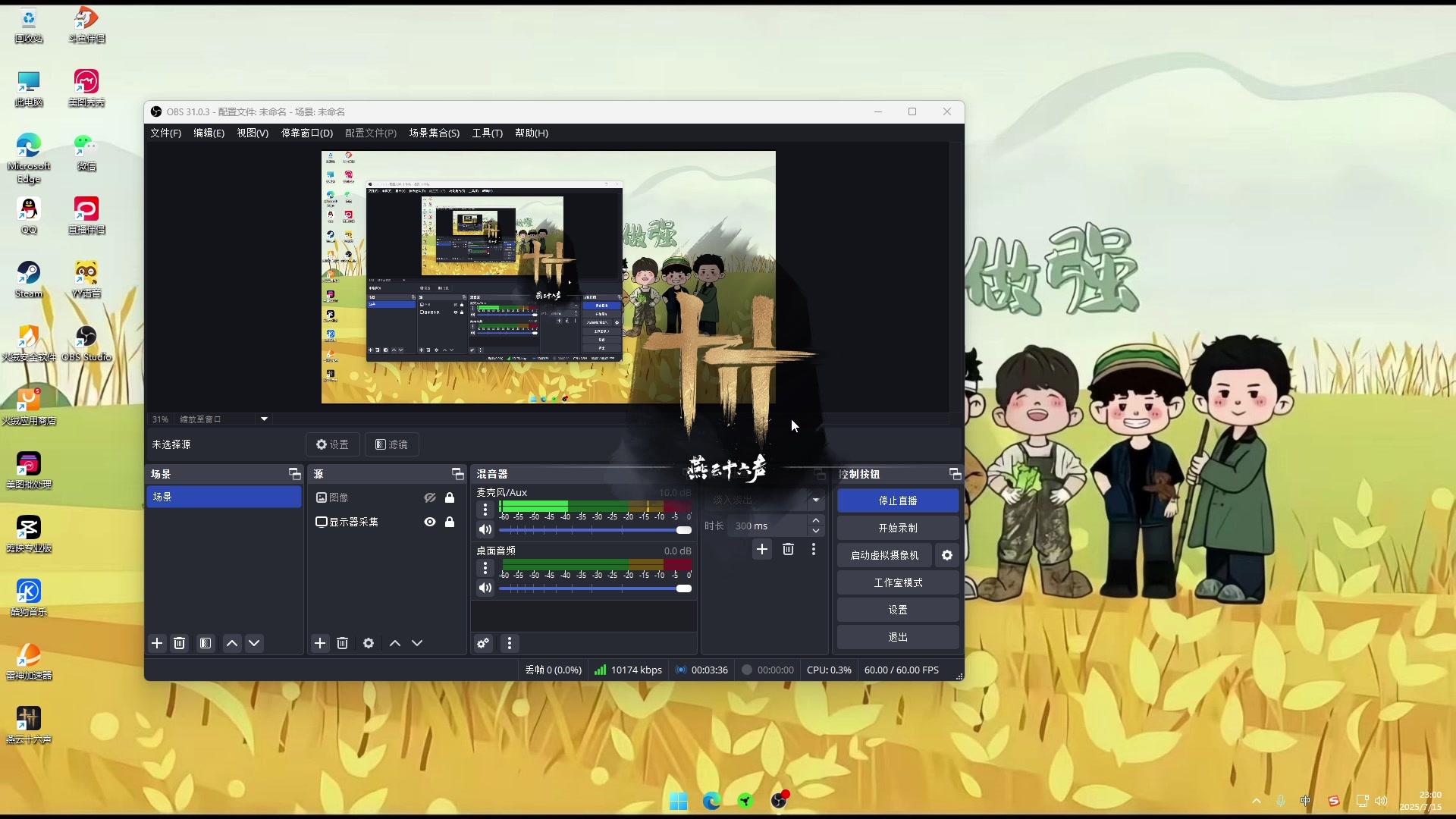Remove selected scene with trash icon
The width and height of the screenshot is (1456, 819).
[180, 643]
